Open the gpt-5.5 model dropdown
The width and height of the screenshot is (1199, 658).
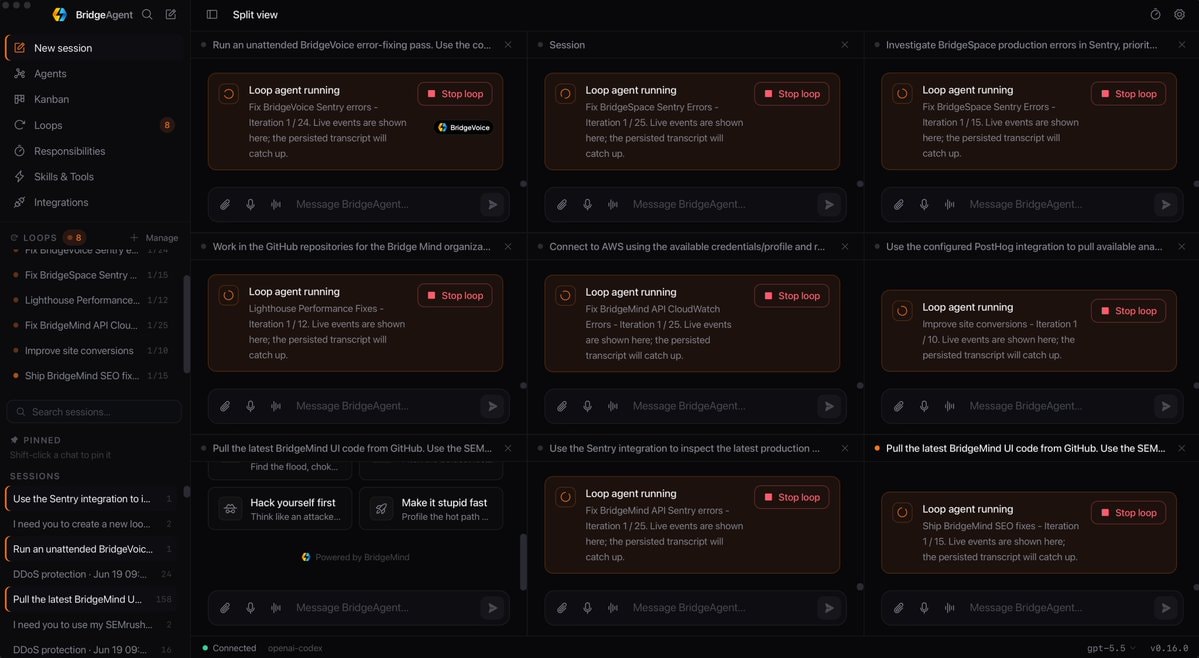click(x=1111, y=648)
